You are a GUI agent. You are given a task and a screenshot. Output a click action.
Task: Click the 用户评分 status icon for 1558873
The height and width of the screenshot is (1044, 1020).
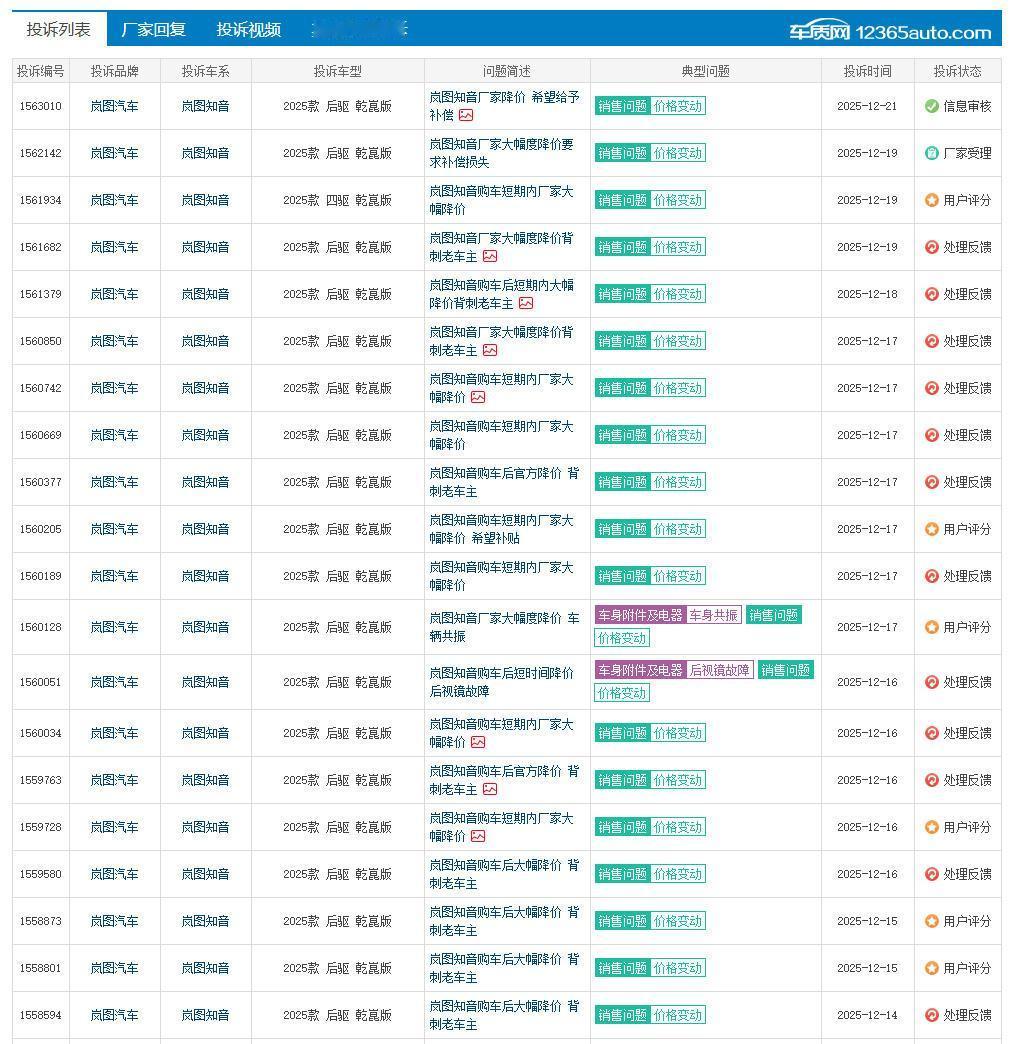pos(931,921)
